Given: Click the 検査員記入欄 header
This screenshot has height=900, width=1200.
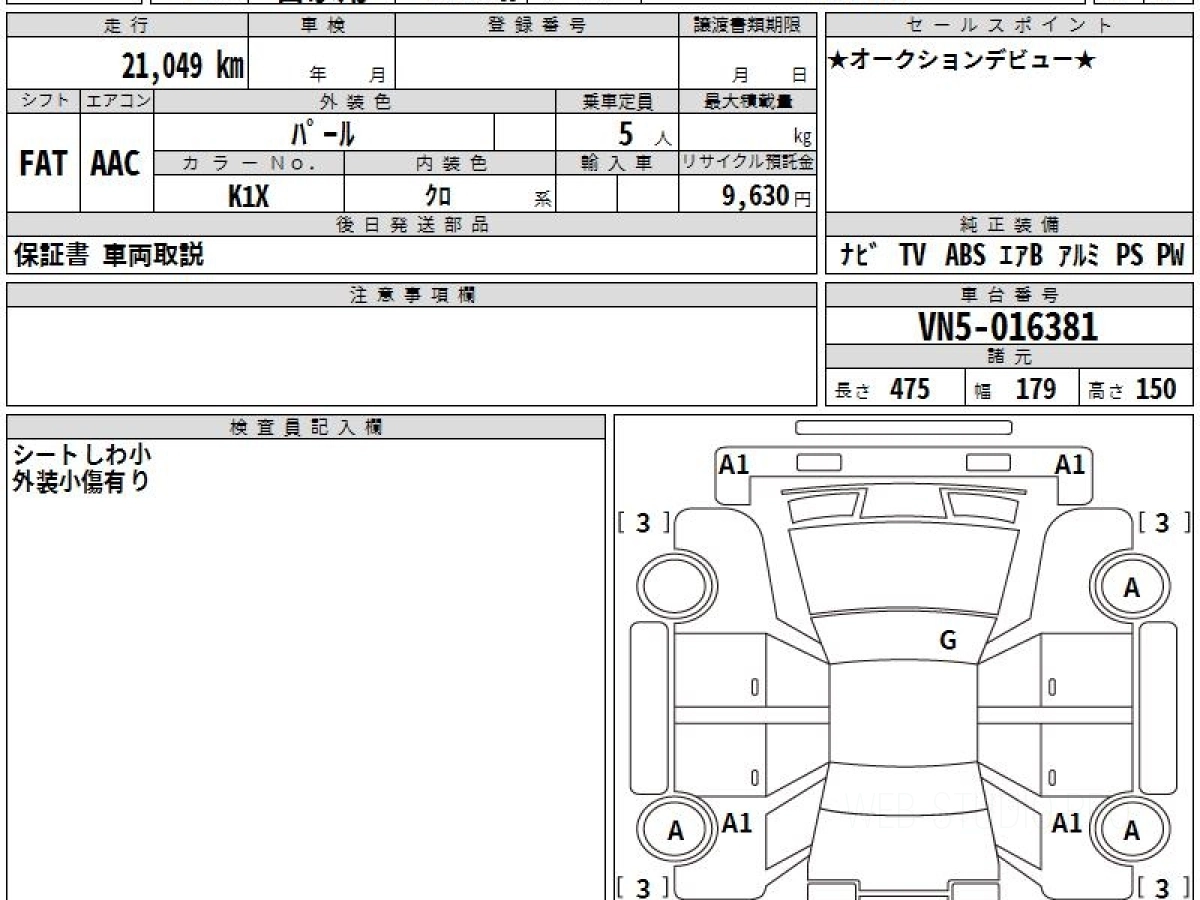Looking at the screenshot, I should (306, 426).
